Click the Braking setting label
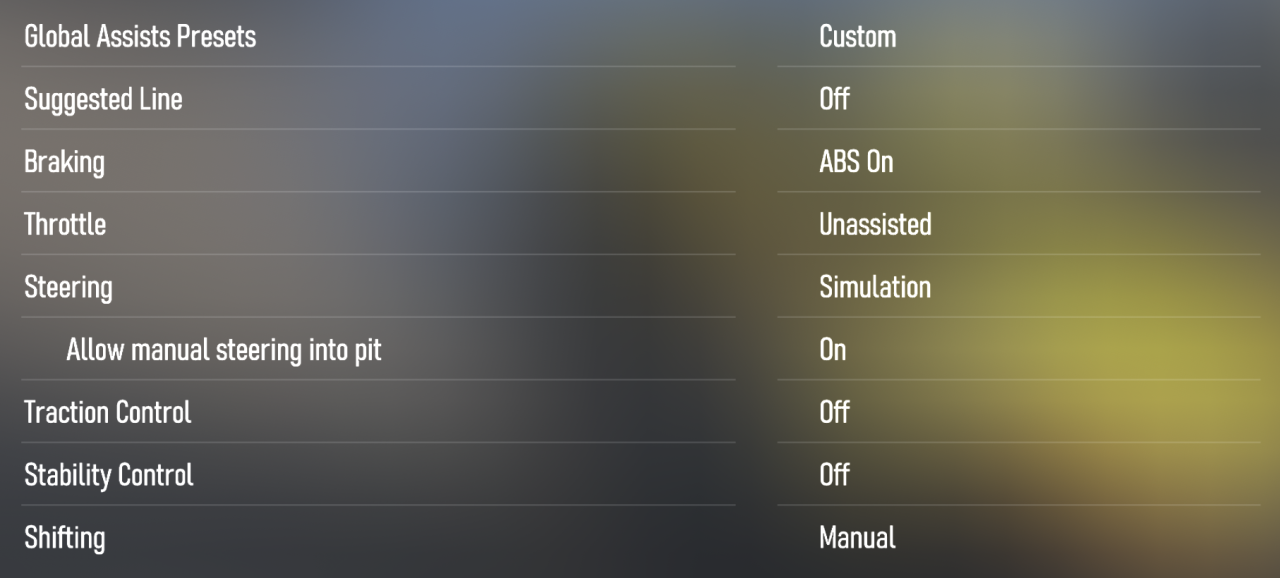 pos(64,162)
